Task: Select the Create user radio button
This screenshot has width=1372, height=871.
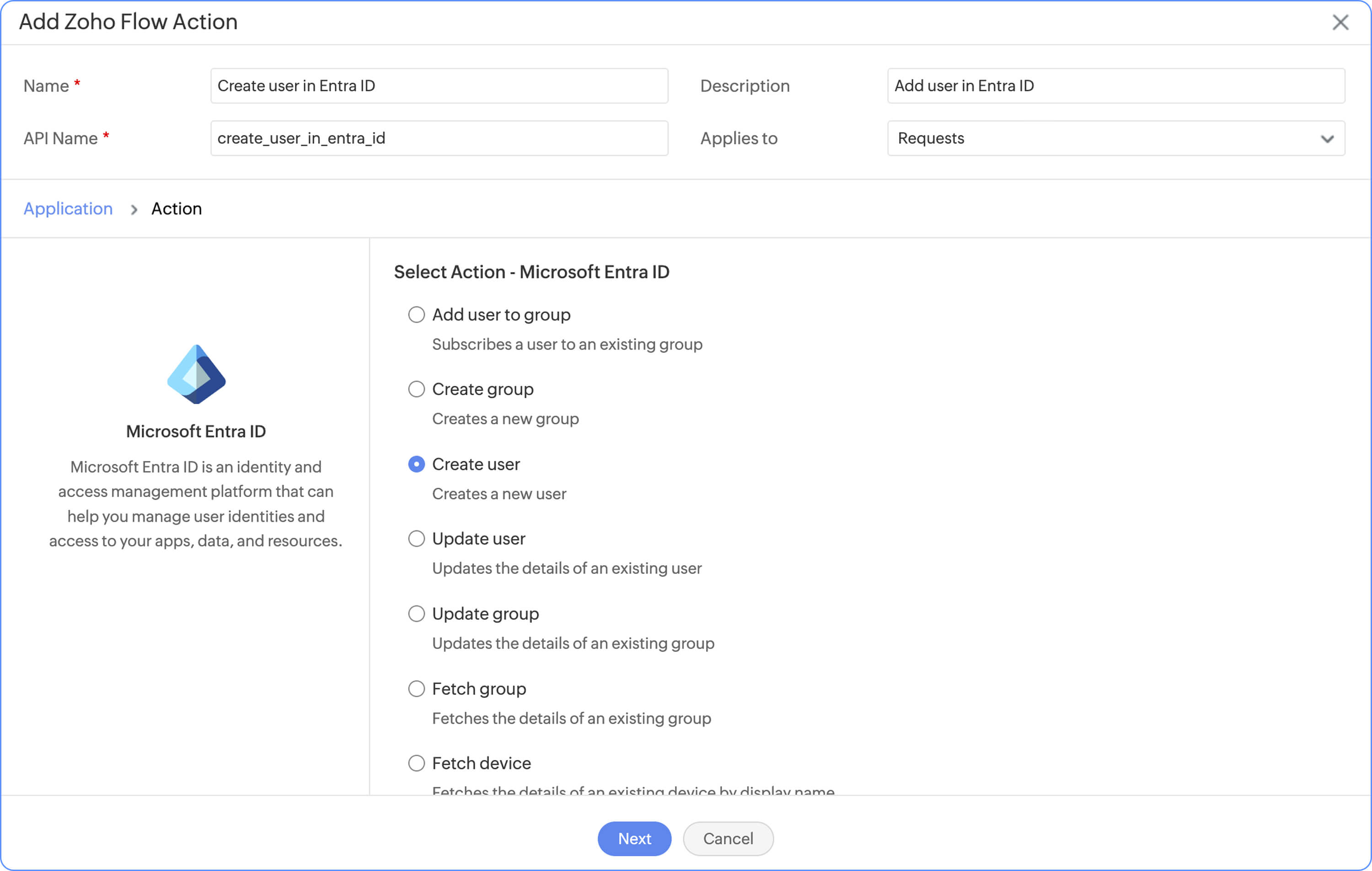Action: coord(417,464)
